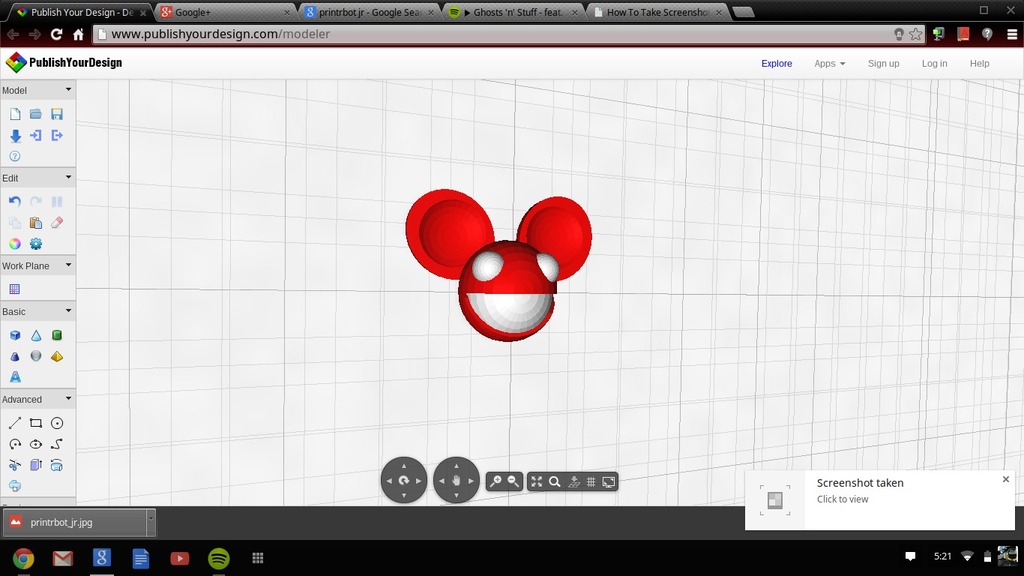Add a yellow pyramid shape
Viewport: 1024px width, 576px height.
click(57, 357)
